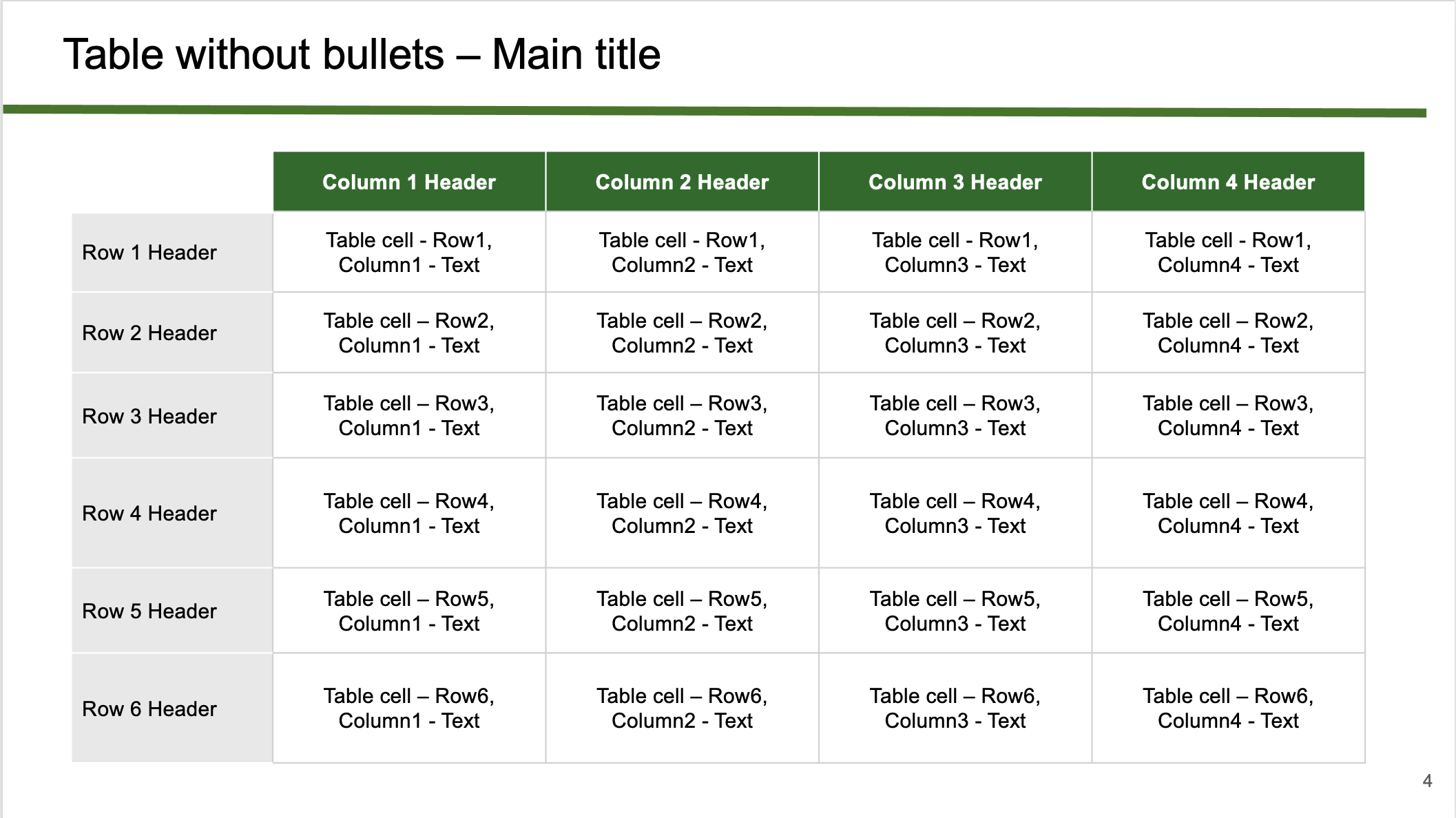Click the slide main title text
Viewport: 1456px width, 818px height.
pos(362,54)
